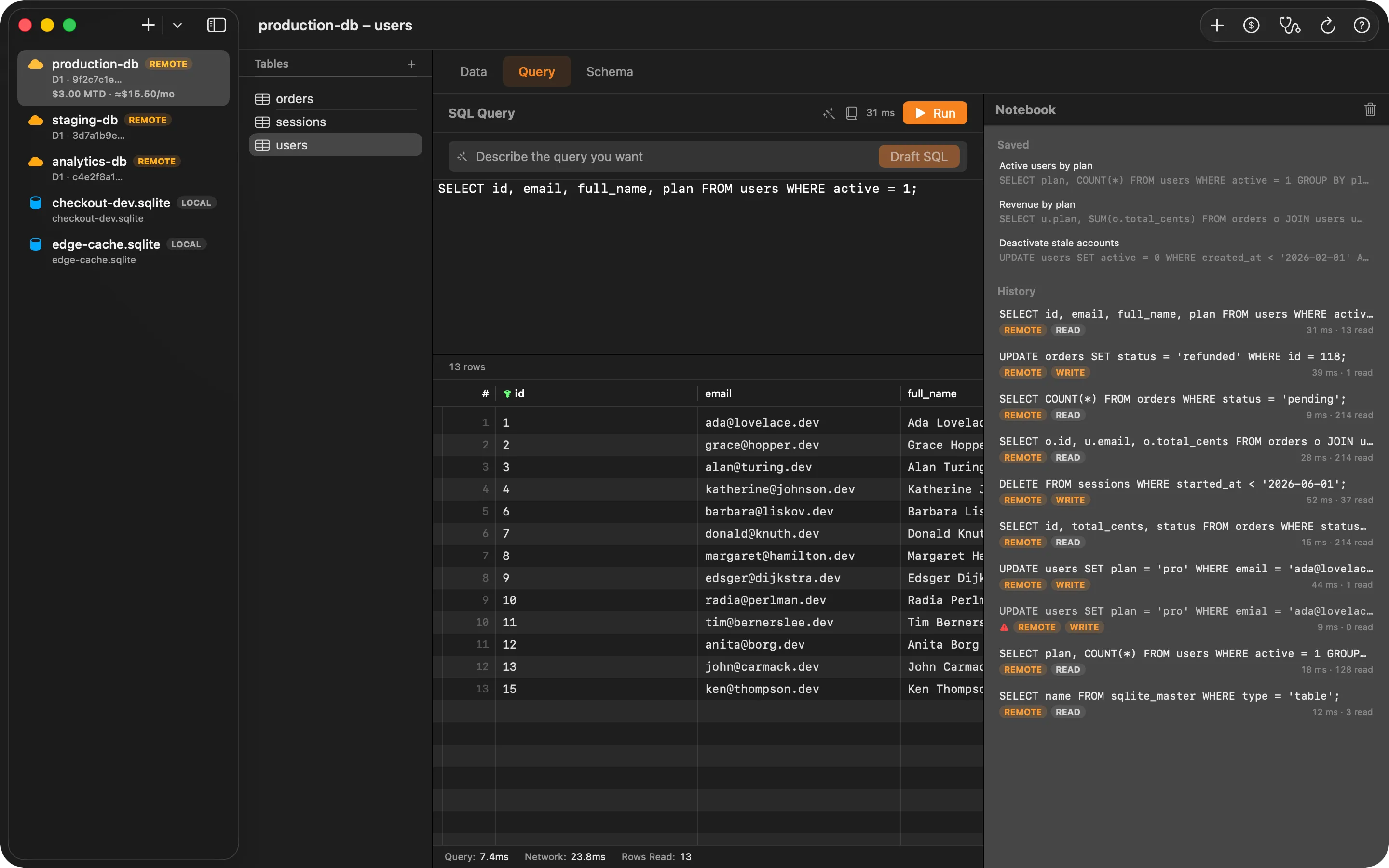Load saved query 'Deactivate stale accounts'
This screenshot has height=868, width=1389.
coord(1185,250)
